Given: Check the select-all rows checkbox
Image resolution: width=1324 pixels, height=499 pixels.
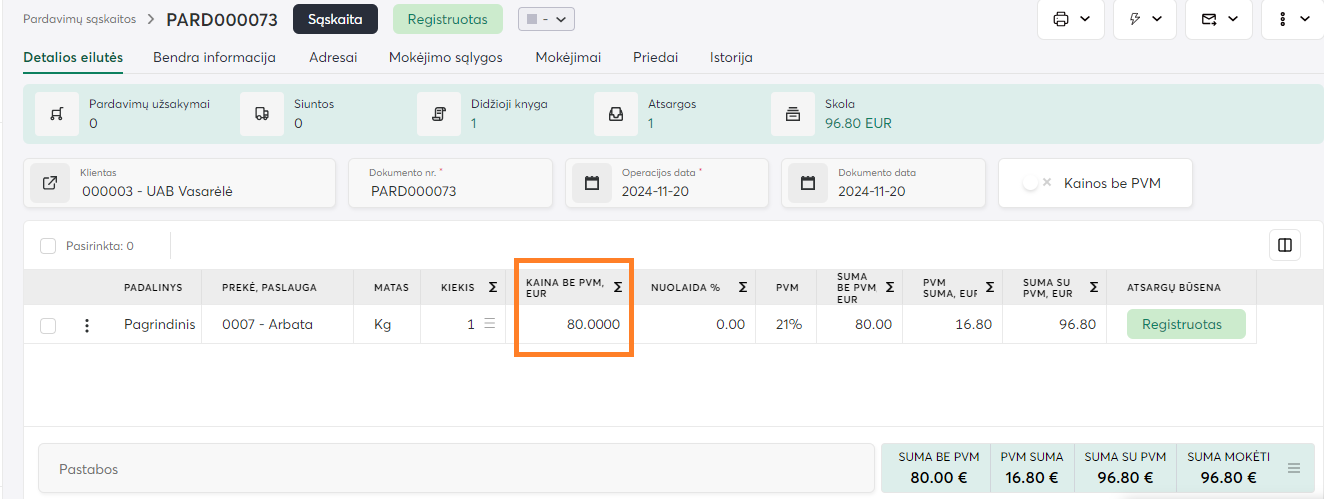Looking at the screenshot, I should click(48, 246).
